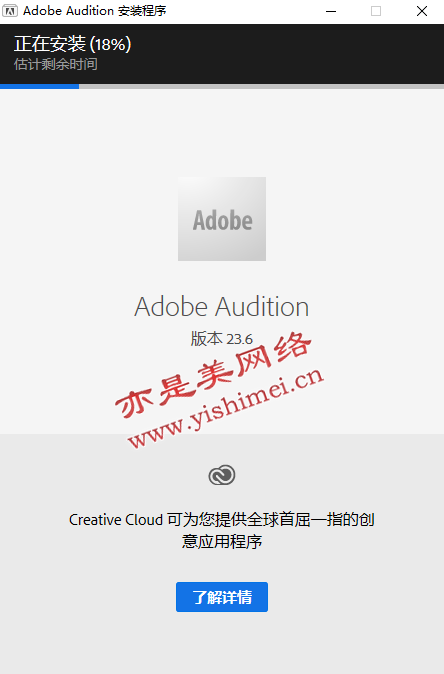Click the Adobe installer icon in title bar
The width and height of the screenshot is (444, 674).
10,11
